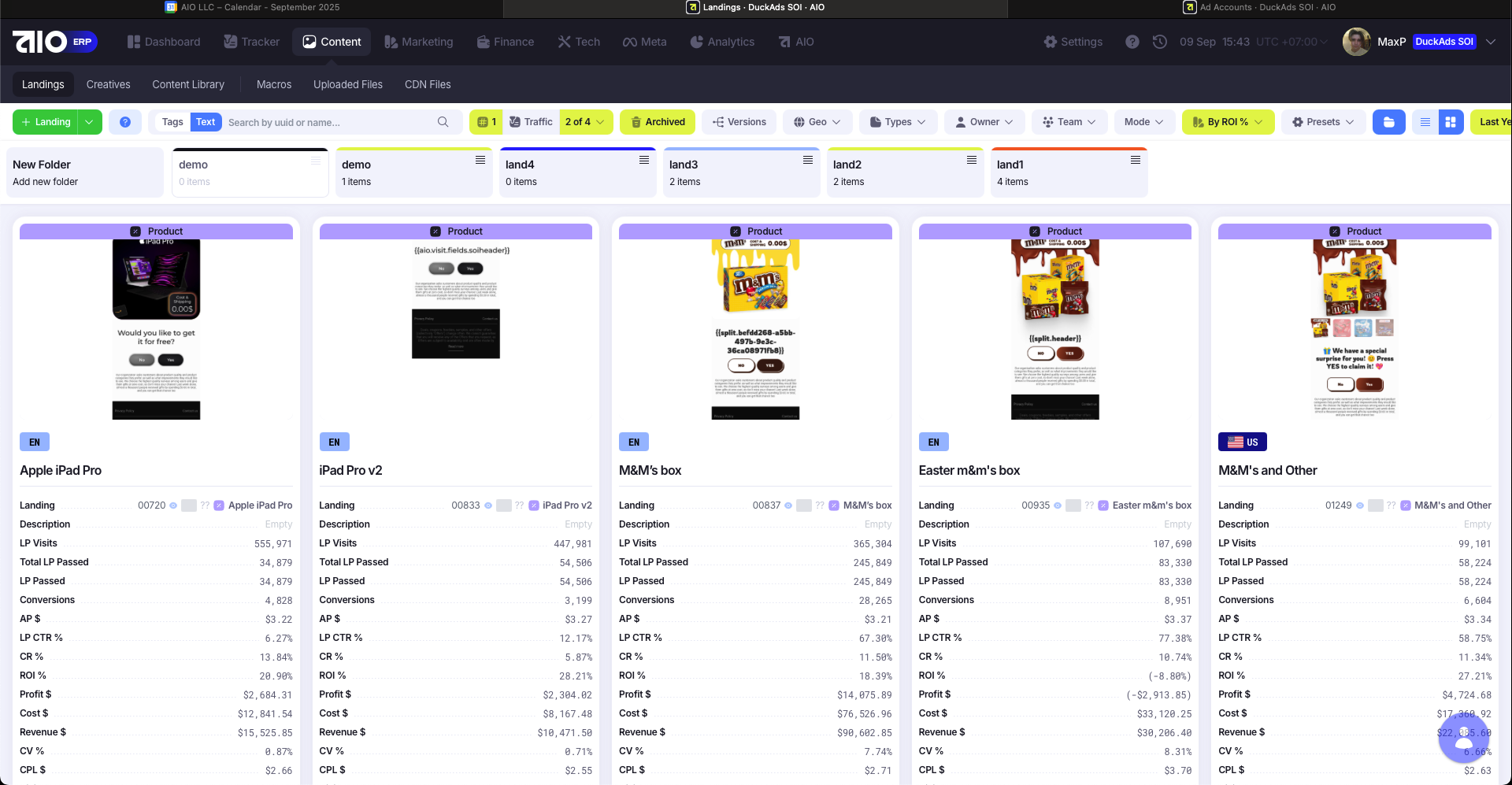Click the eye icon next to 00833
Image resolution: width=1512 pixels, height=785 pixels.
click(488, 505)
